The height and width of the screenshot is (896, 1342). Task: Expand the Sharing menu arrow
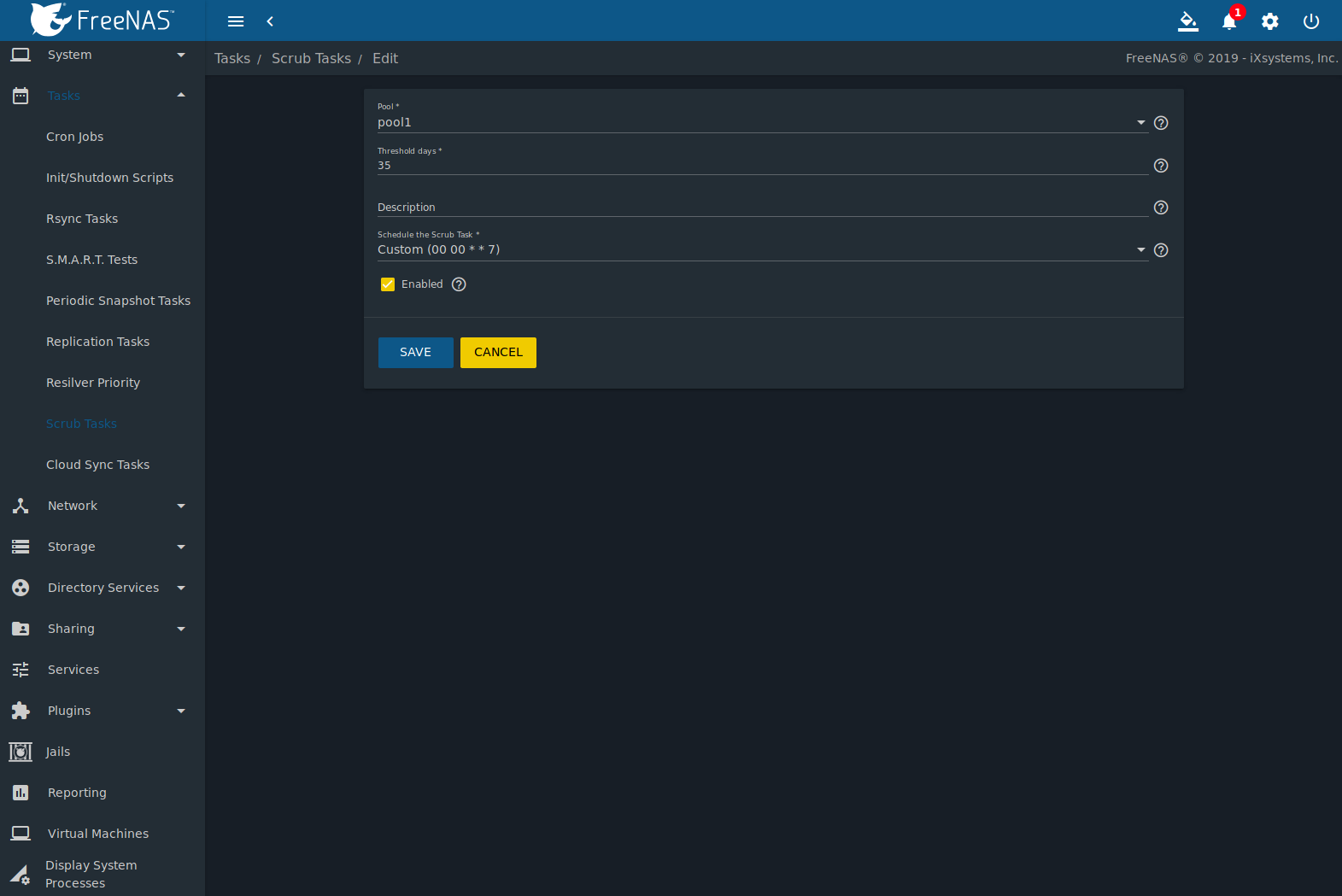[x=181, y=629]
